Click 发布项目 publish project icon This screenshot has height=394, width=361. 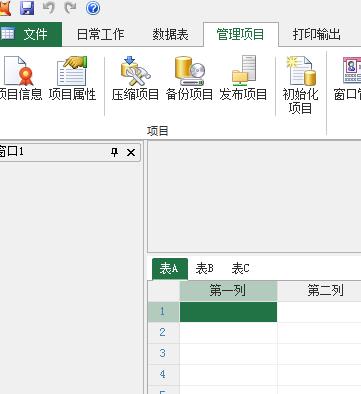243,78
